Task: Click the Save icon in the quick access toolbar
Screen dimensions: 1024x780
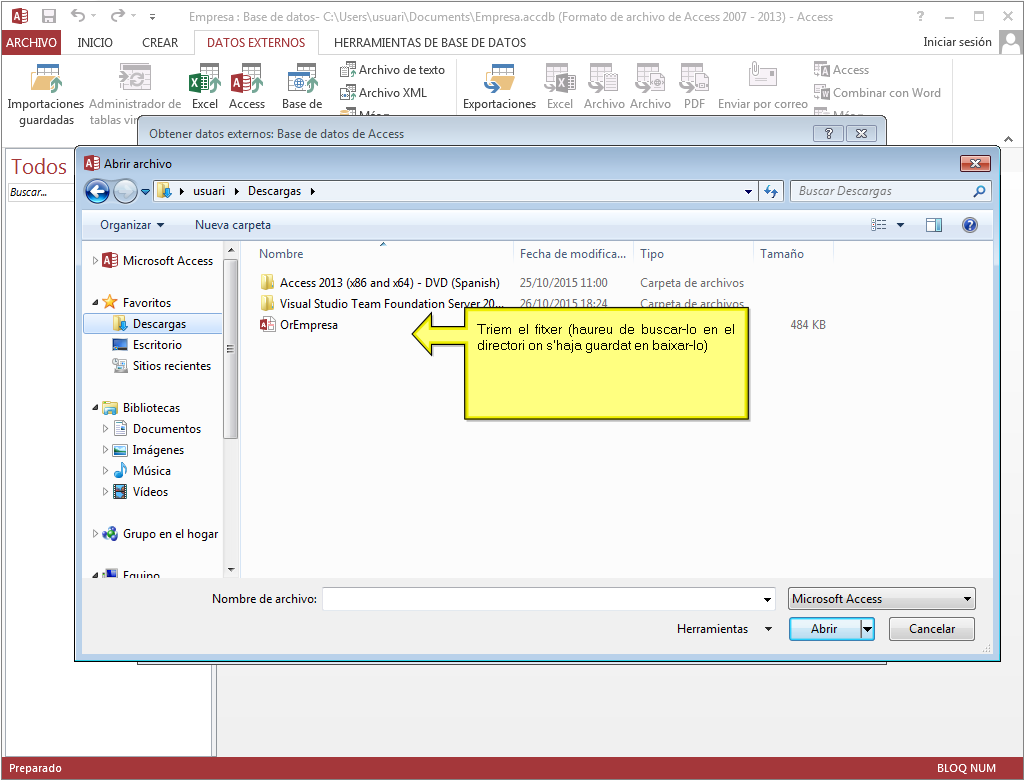Action: [48, 16]
